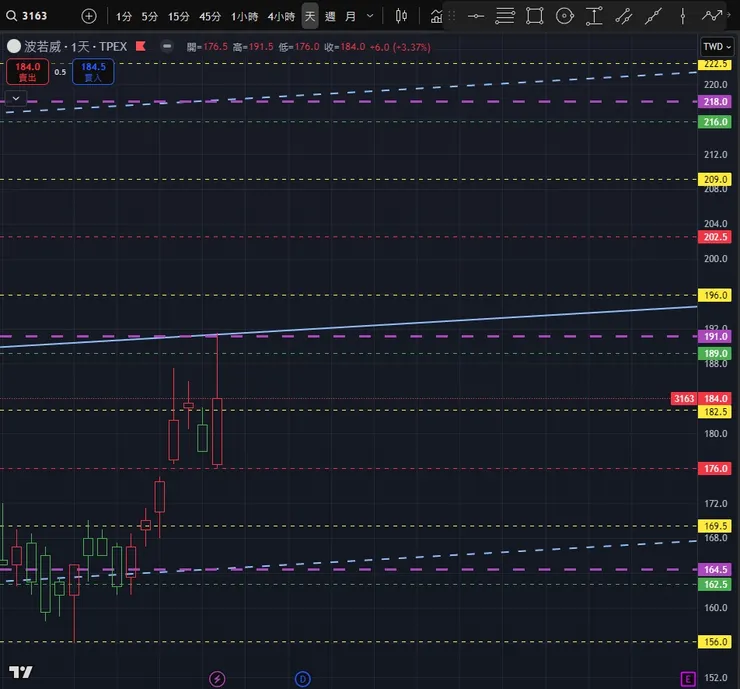Select the 天 daily timeframe
This screenshot has width=740, height=689.
310,17
